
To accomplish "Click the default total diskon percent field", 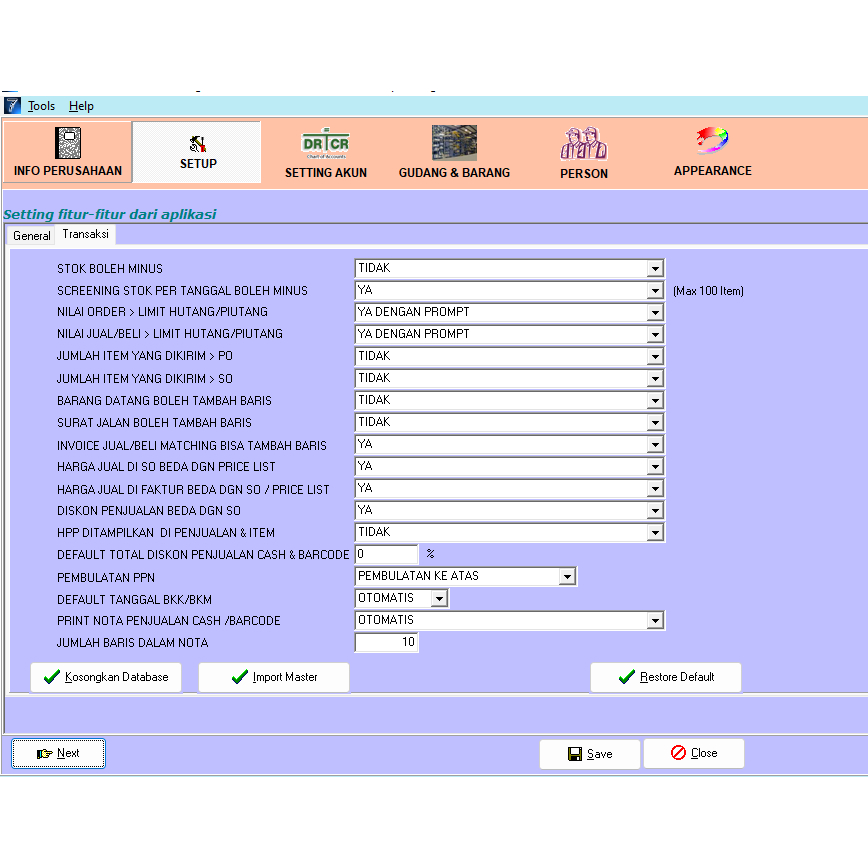I will 386,554.
